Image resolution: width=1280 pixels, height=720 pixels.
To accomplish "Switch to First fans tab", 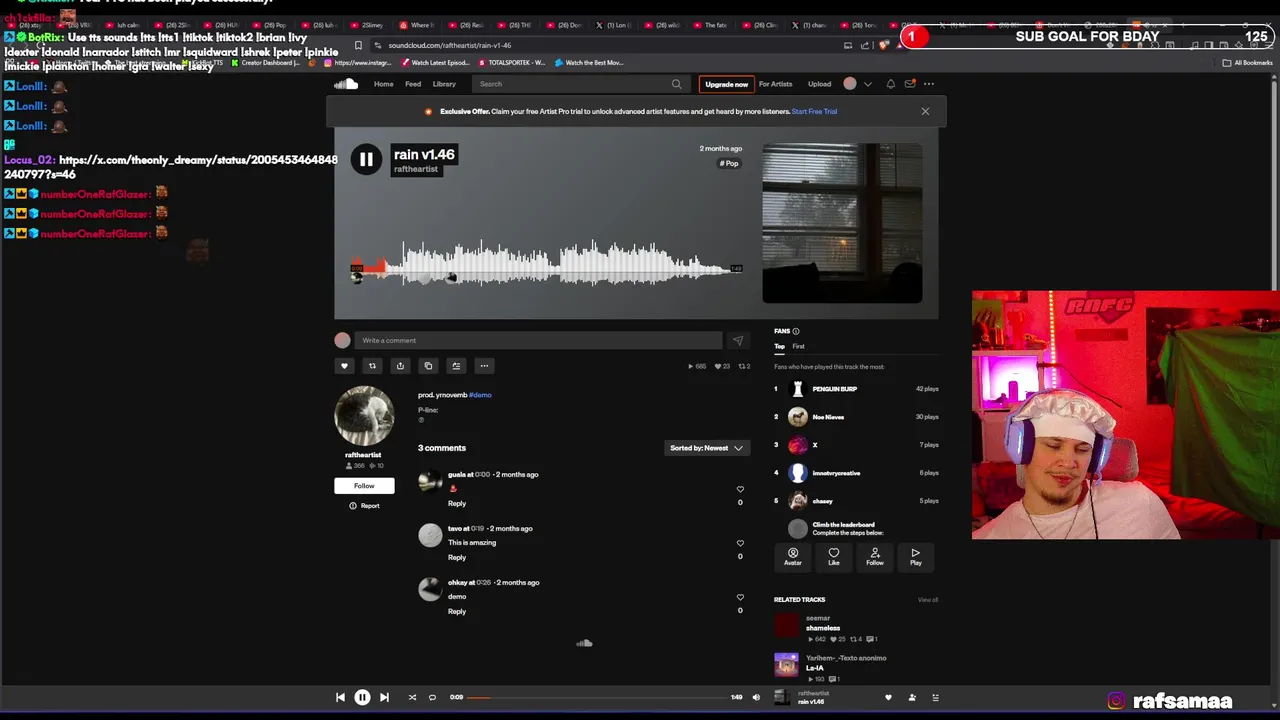I will coord(798,346).
